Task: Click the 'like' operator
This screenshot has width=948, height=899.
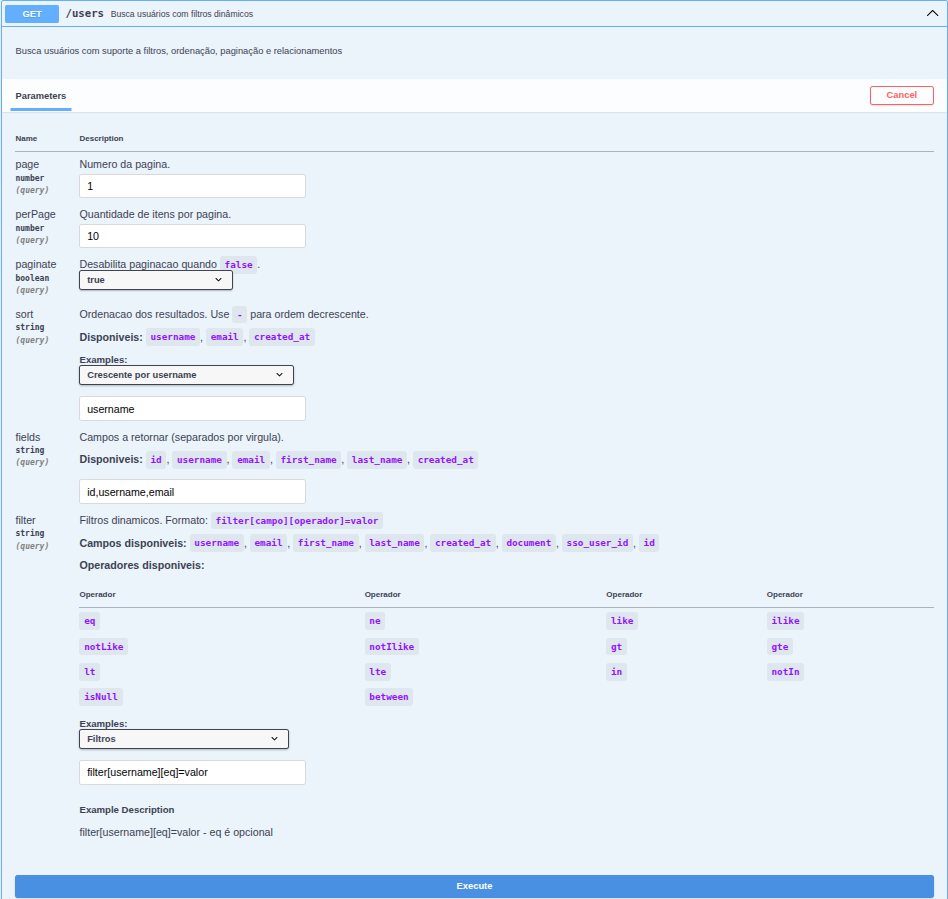Action: coord(622,621)
